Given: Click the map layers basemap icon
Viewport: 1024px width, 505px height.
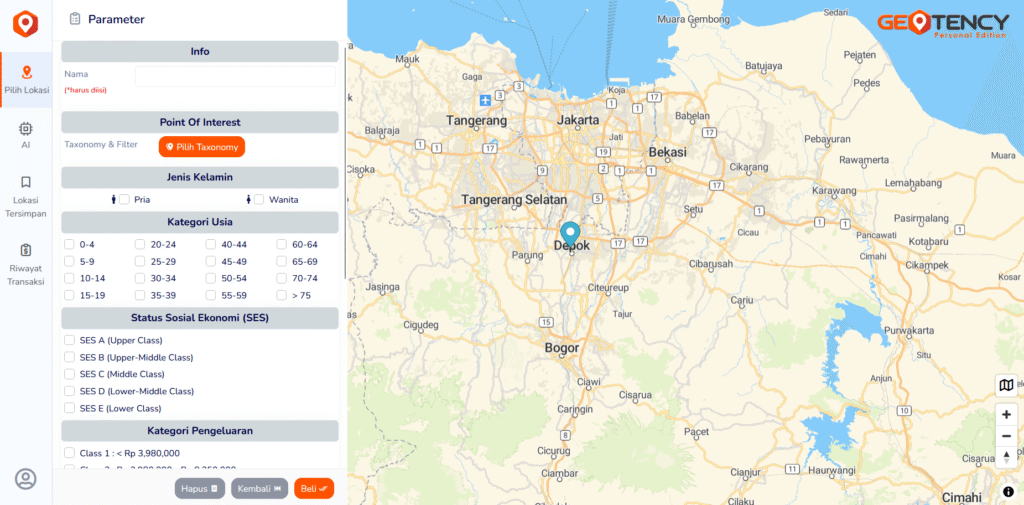Looking at the screenshot, I should (1006, 386).
